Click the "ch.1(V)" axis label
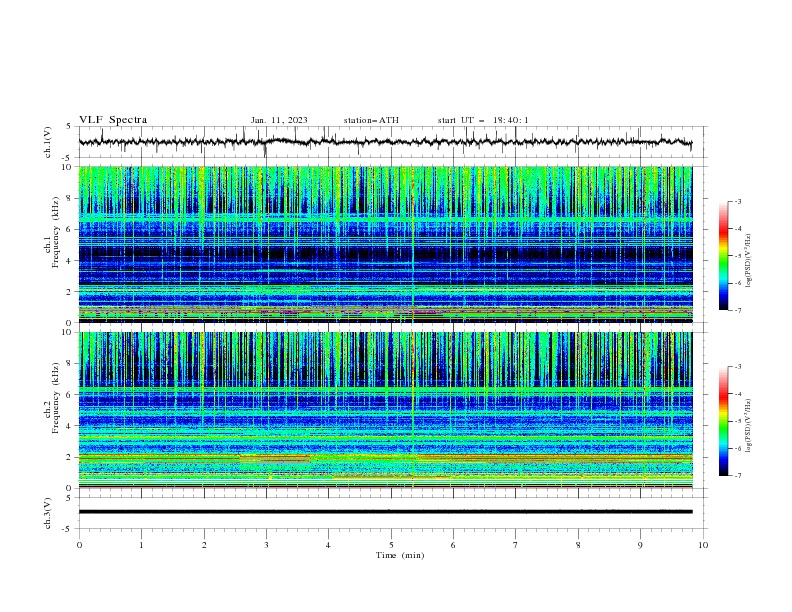 pos(48,142)
